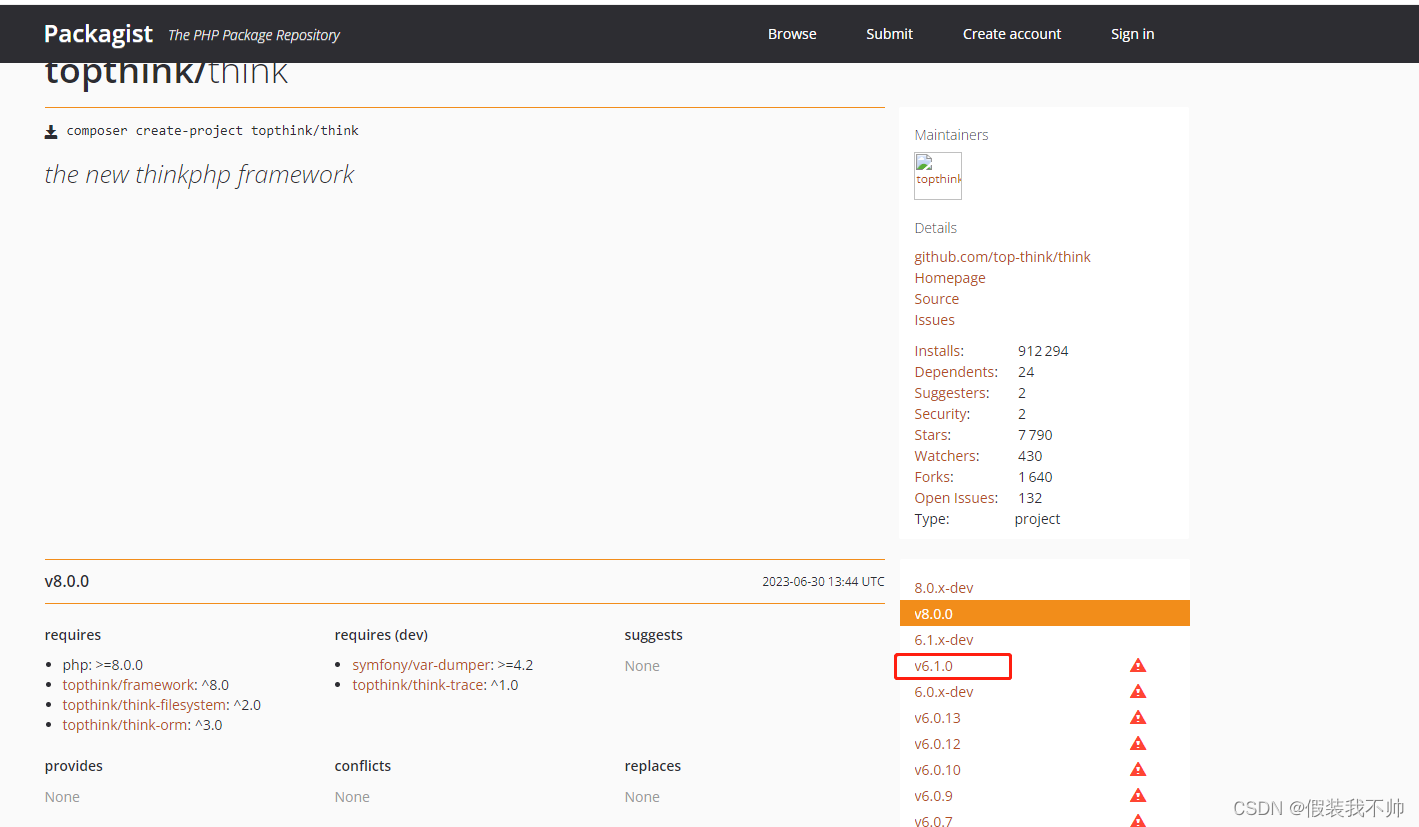View the Dependents list

[x=956, y=372]
